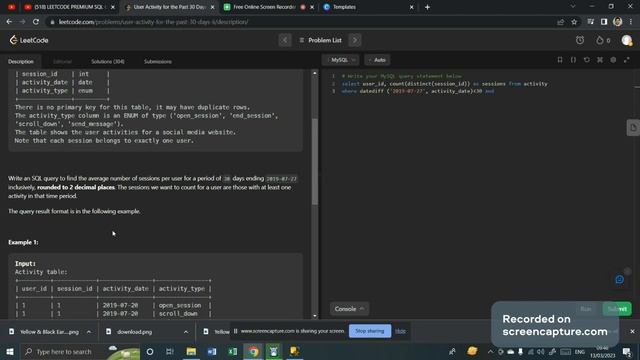
Task: Open the MySQL language dropdown
Action: (341, 60)
